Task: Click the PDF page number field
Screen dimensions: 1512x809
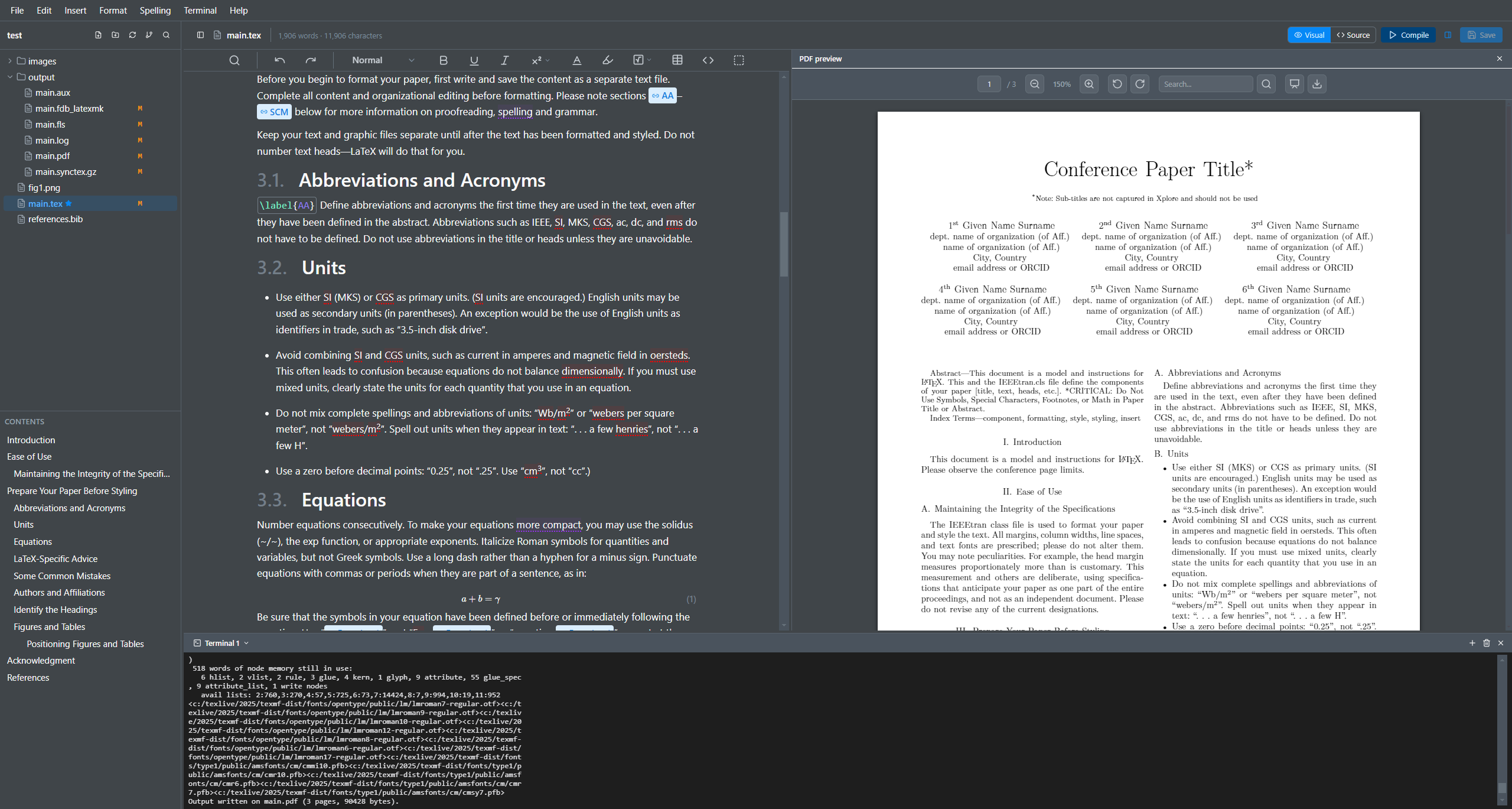Action: 989,84
